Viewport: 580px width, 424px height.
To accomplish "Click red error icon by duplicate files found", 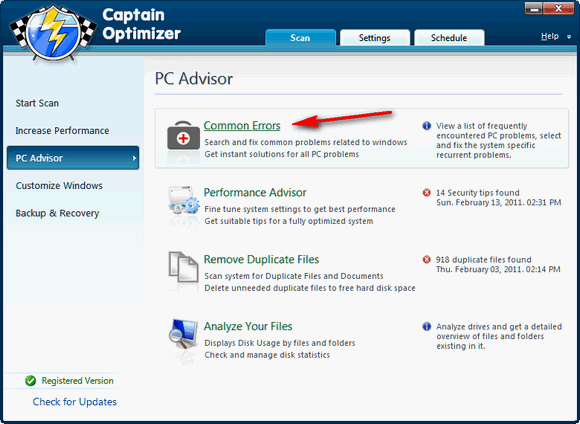I will 426,259.
